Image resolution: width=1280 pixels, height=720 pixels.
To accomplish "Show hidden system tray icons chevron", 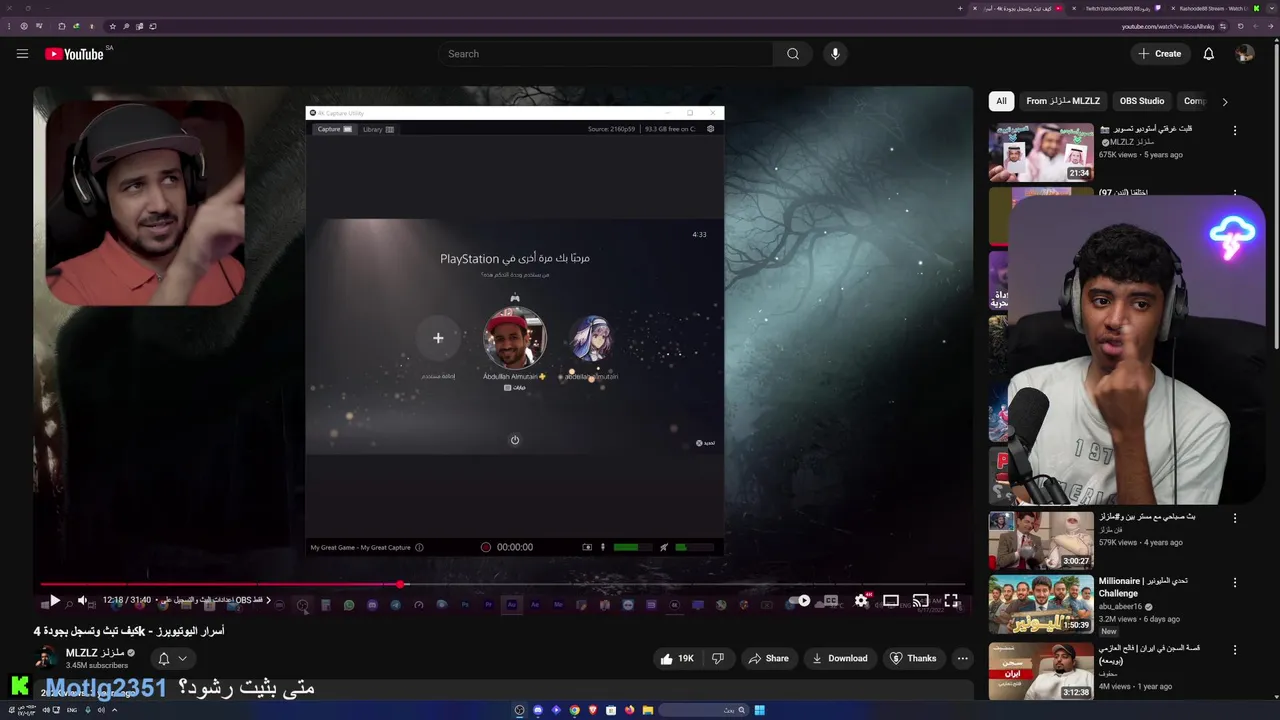I will (114, 710).
